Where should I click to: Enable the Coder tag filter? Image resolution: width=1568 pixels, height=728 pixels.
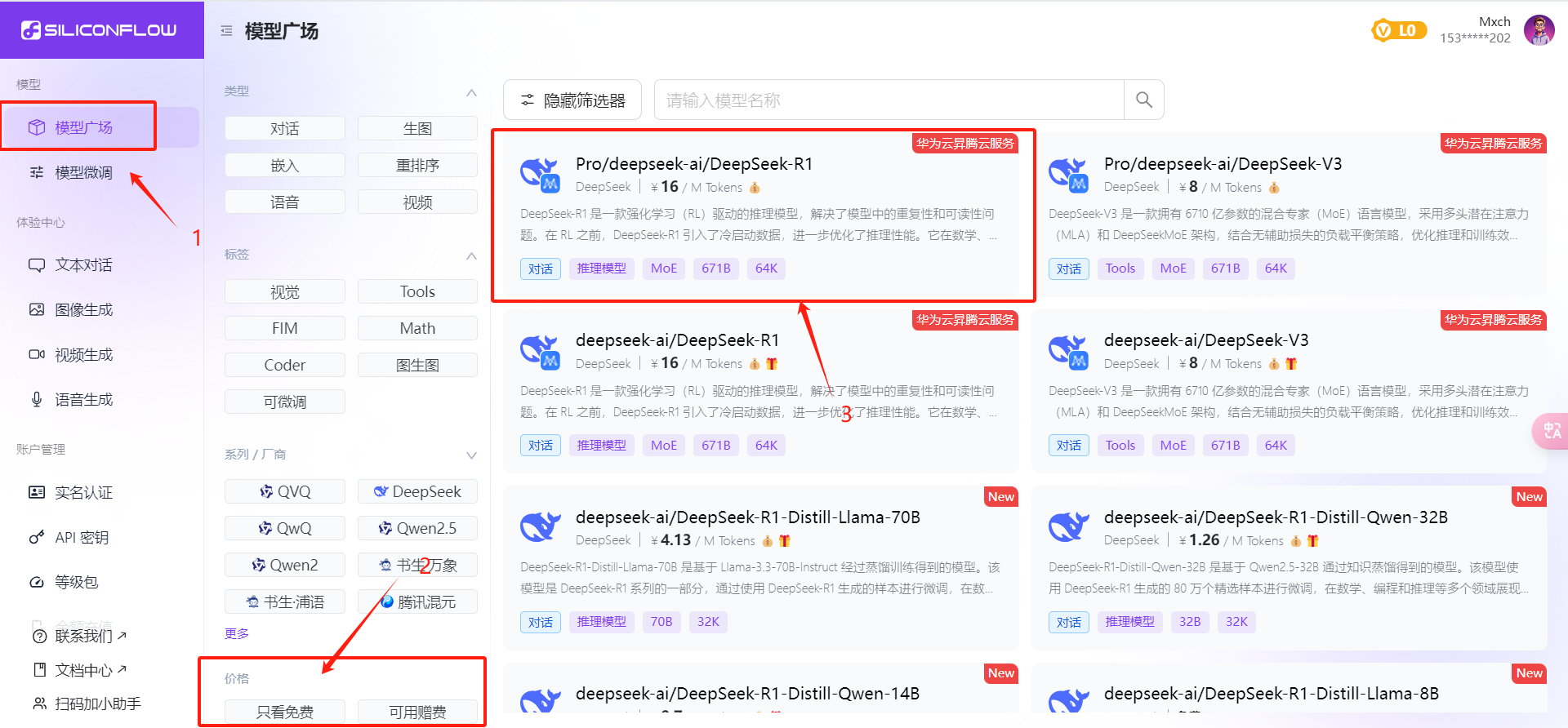pyautogui.click(x=284, y=365)
